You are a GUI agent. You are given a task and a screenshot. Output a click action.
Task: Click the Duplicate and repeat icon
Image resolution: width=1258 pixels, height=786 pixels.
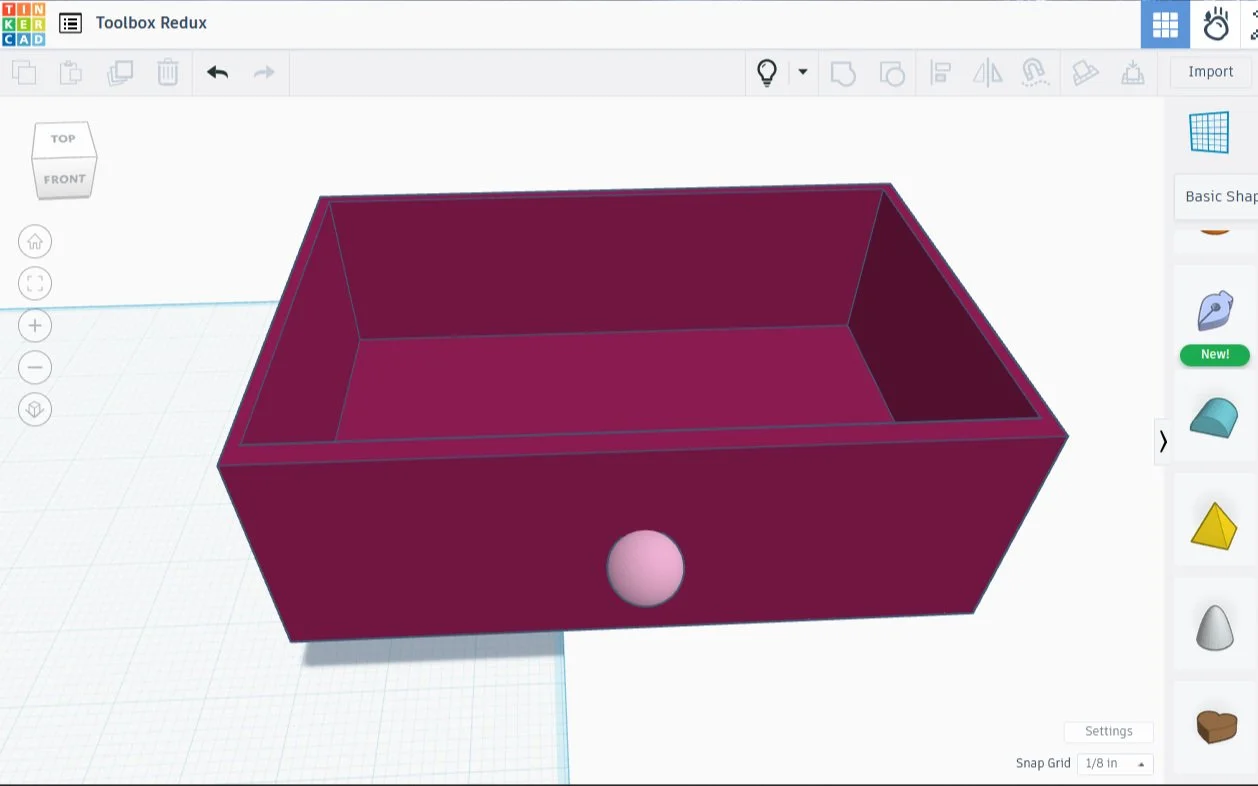pyautogui.click(x=120, y=72)
